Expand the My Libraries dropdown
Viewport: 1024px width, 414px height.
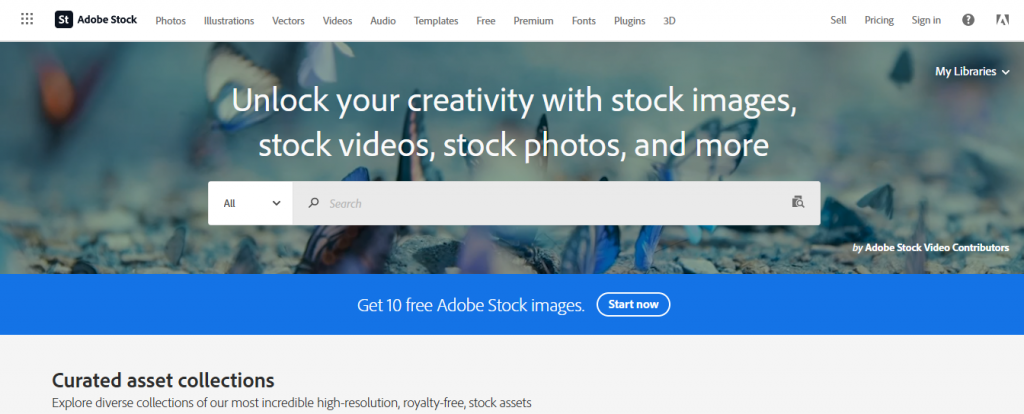[x=972, y=71]
